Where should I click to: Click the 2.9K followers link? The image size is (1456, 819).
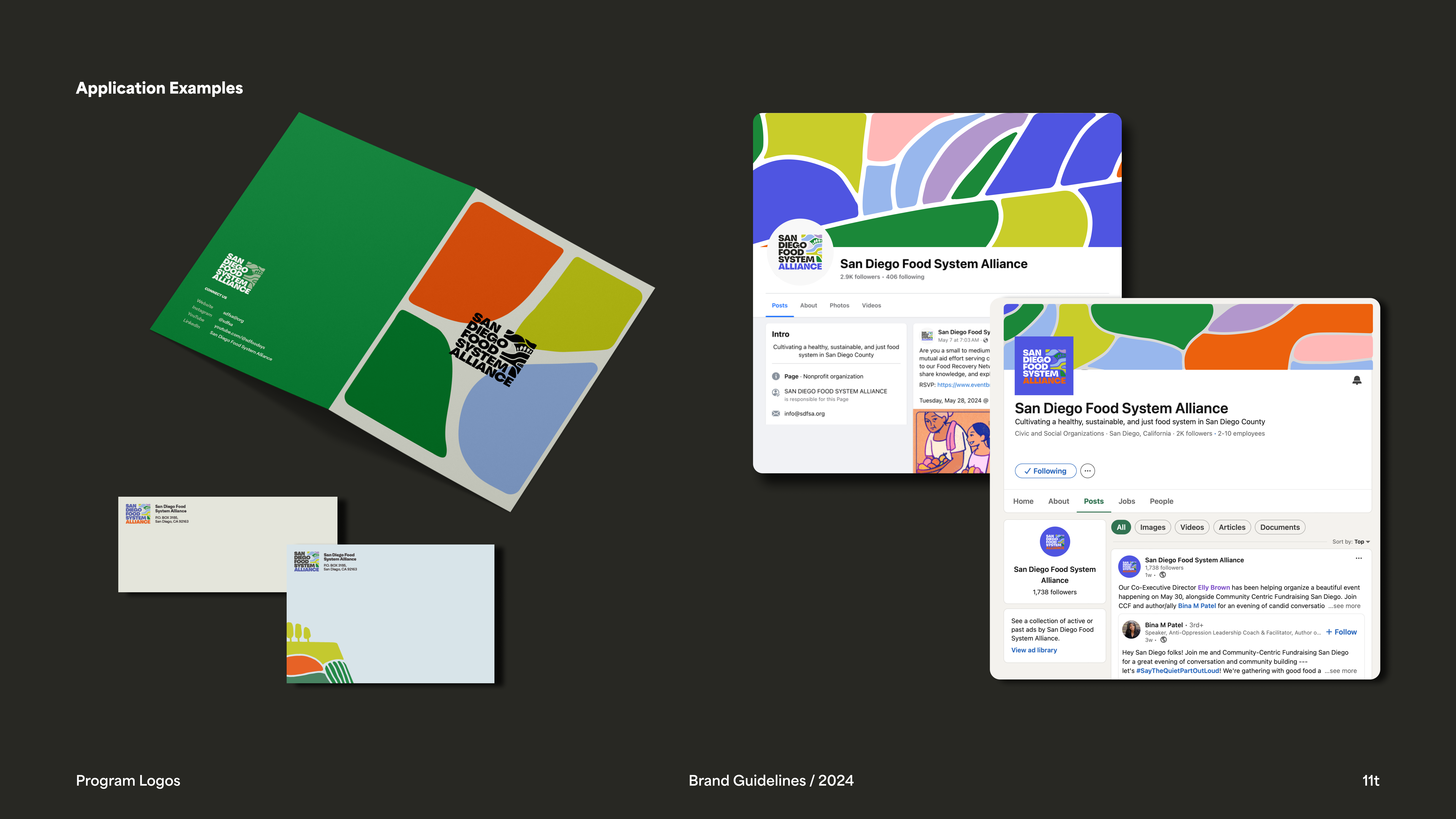click(860, 277)
